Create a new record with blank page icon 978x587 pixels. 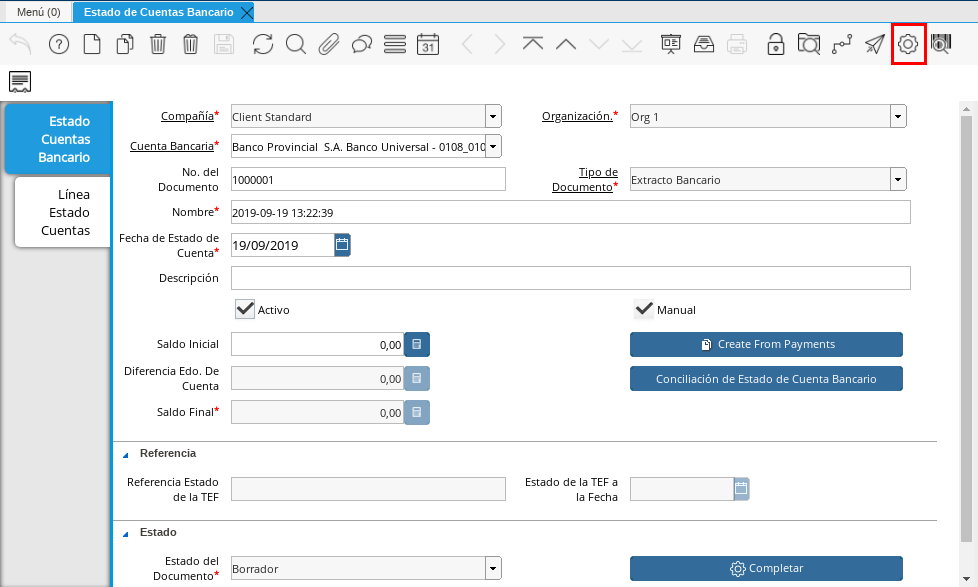(91, 44)
